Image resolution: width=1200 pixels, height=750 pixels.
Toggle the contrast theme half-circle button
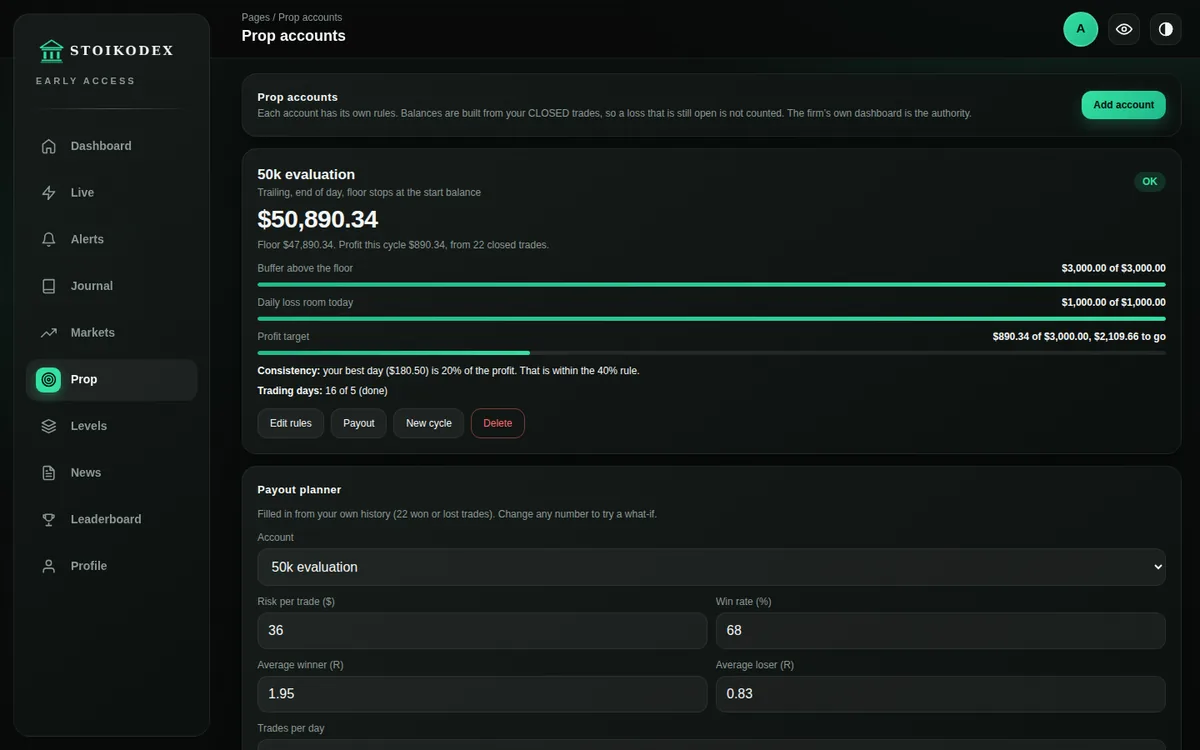[x=1165, y=29]
